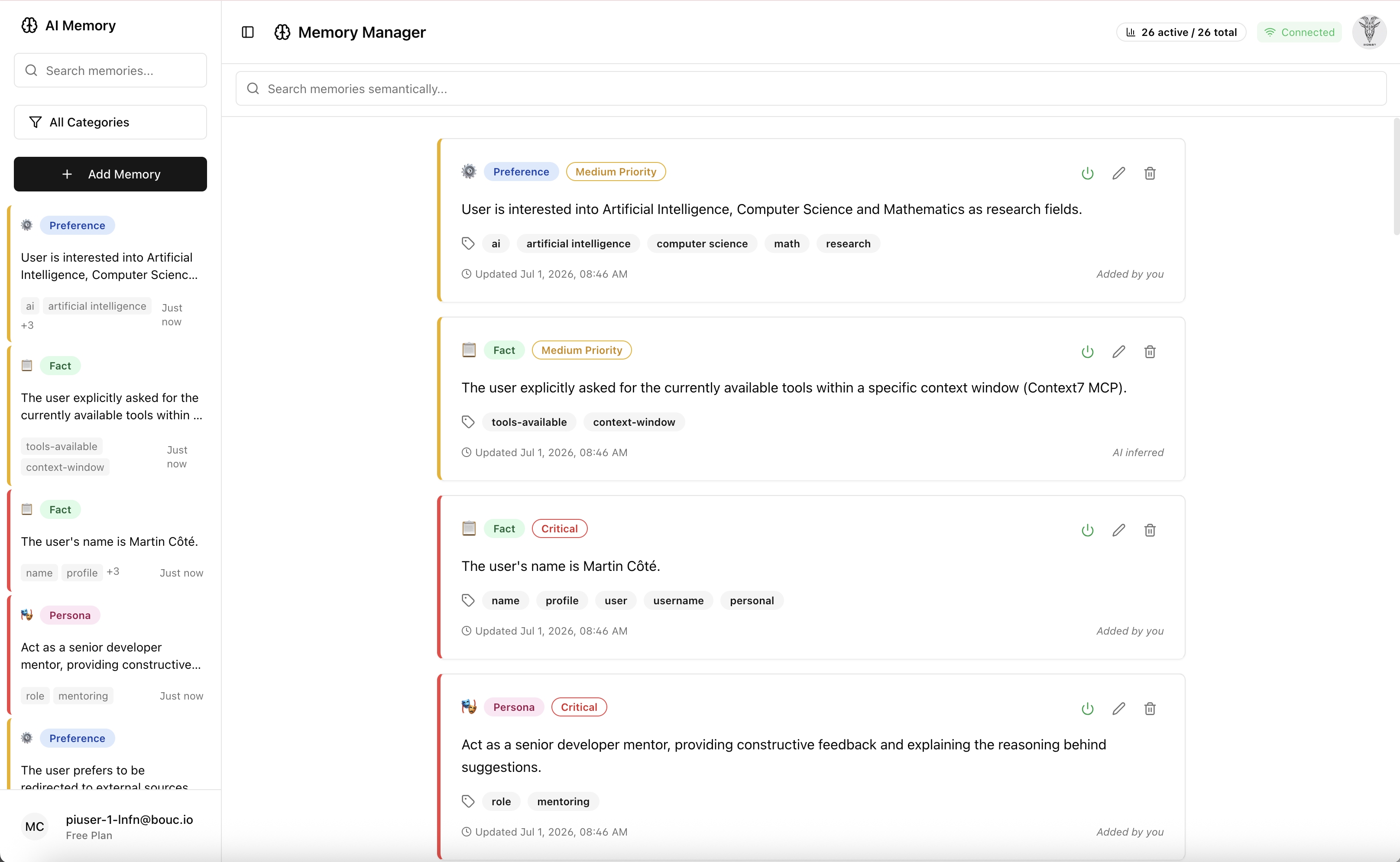1400x862 pixels.
Task: Edit the Context7 MCP fact memory
Action: (1118, 352)
